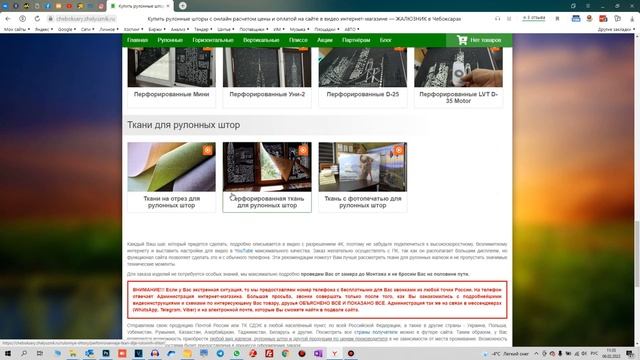This screenshot has width=640, height=360.
Task: Open Партнёрам menu item
Action: 356,40
